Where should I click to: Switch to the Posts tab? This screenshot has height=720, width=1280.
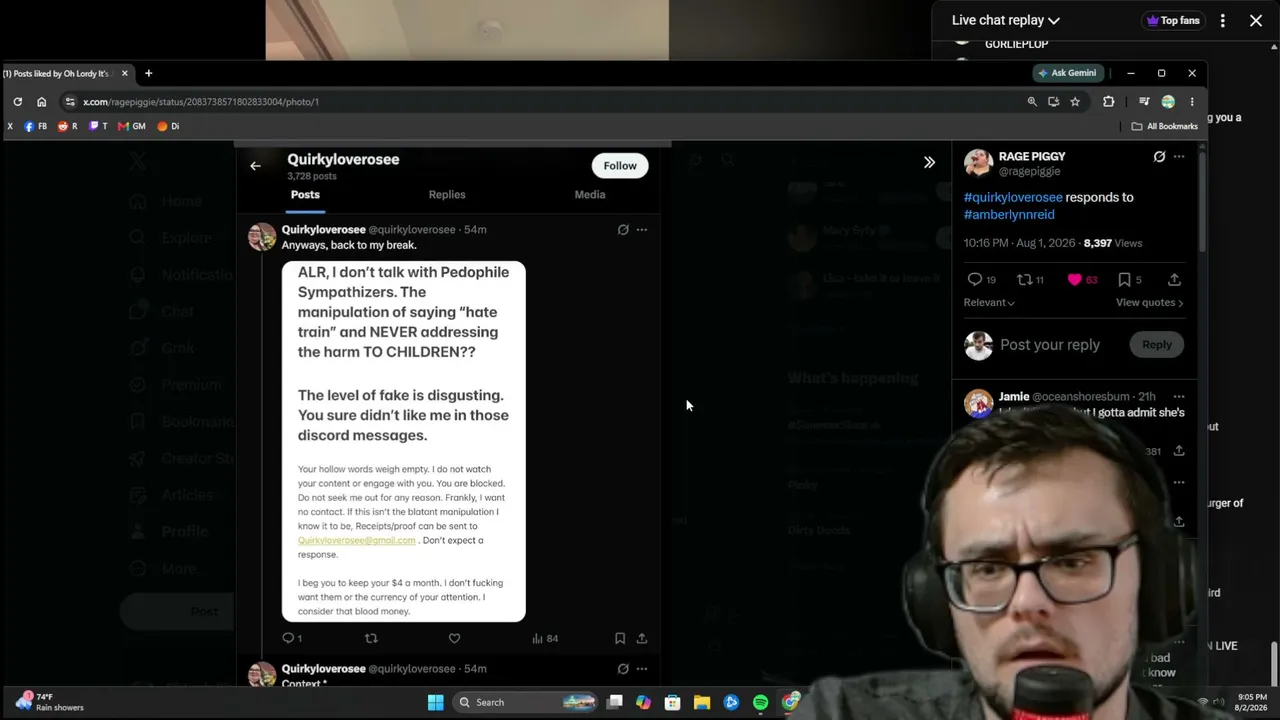pos(305,195)
